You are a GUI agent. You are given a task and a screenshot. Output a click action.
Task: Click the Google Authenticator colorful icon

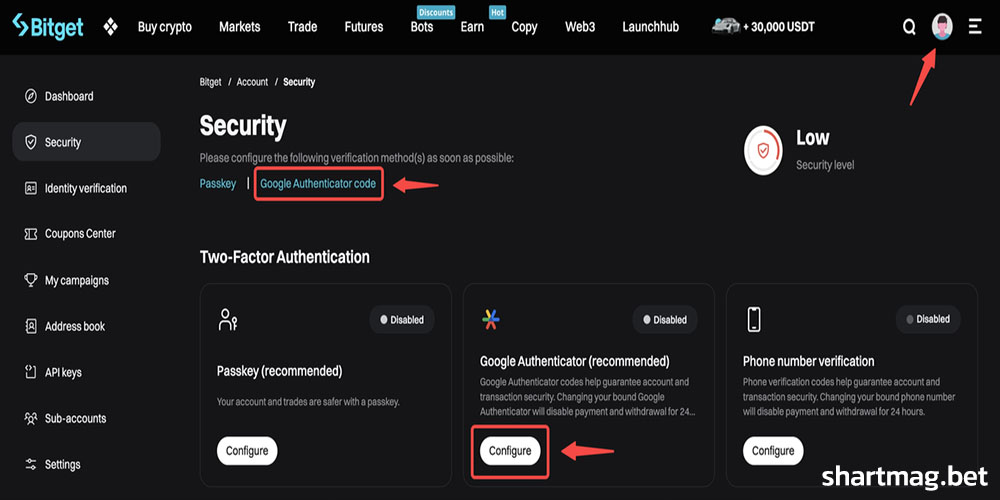pos(490,320)
